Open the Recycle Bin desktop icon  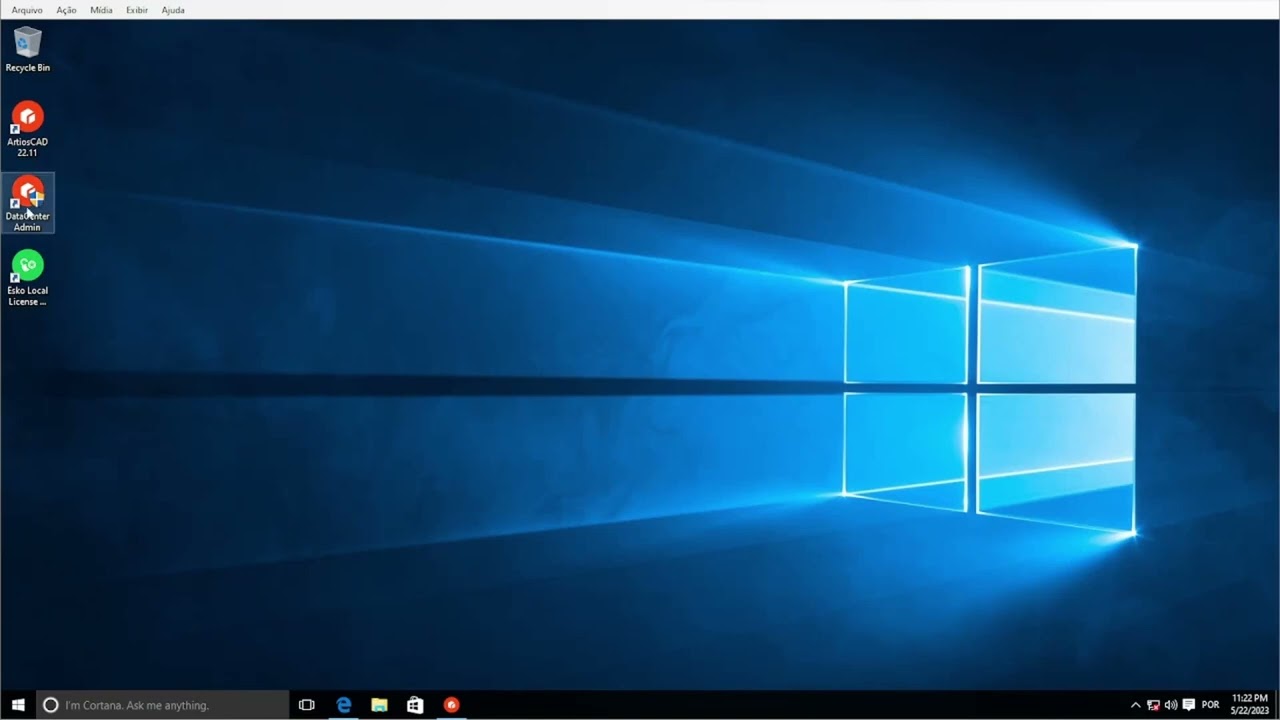click(27, 49)
